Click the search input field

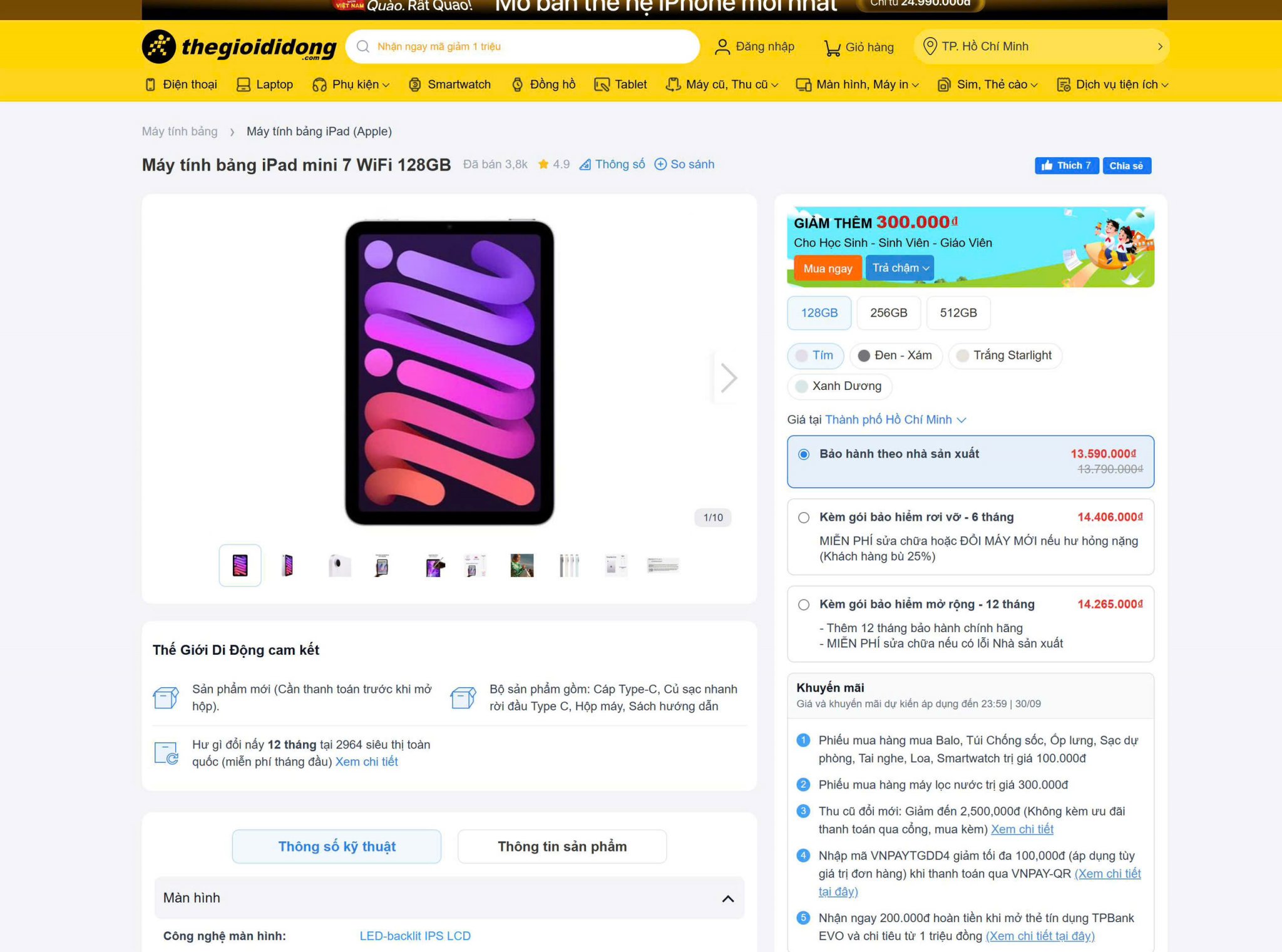pos(523,46)
